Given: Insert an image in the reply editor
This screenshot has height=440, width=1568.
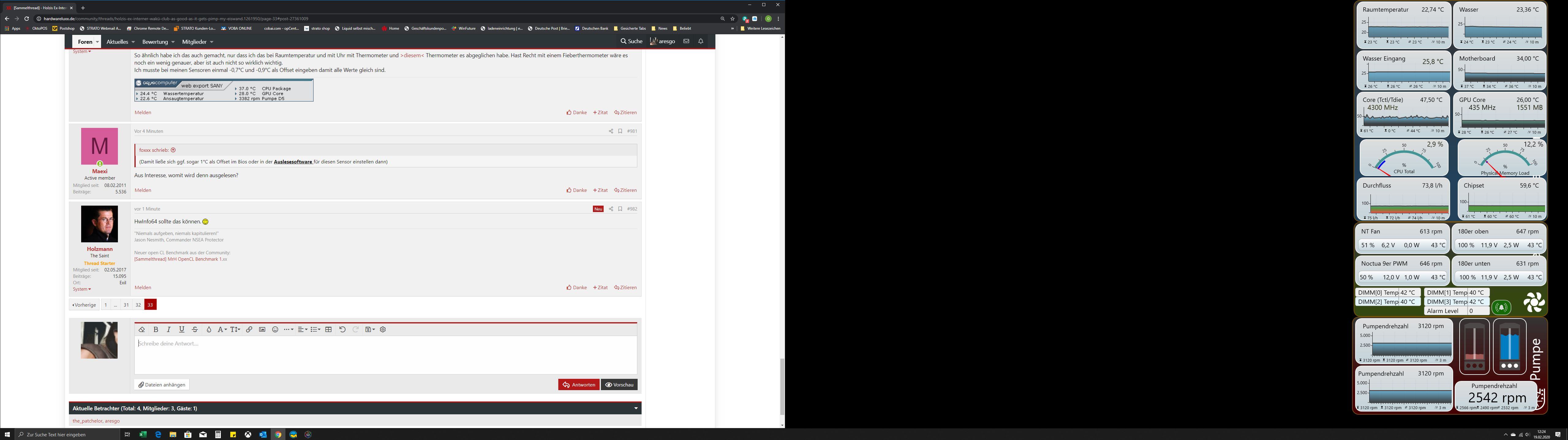Looking at the screenshot, I should coord(262,329).
